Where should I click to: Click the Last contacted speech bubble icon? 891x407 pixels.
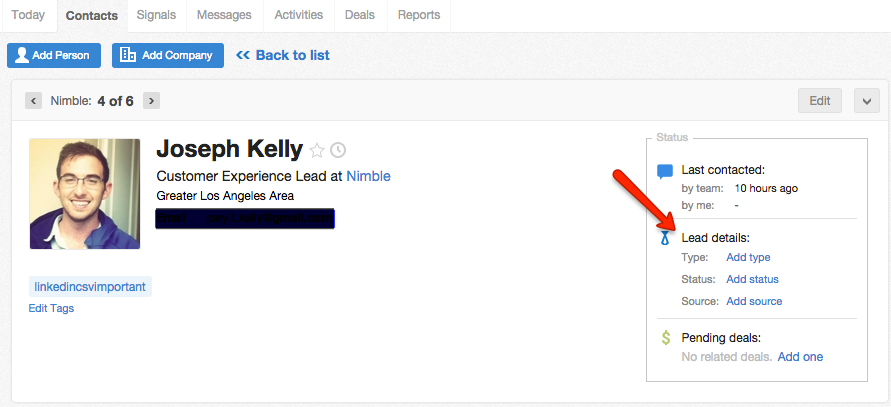pyautogui.click(x=665, y=171)
